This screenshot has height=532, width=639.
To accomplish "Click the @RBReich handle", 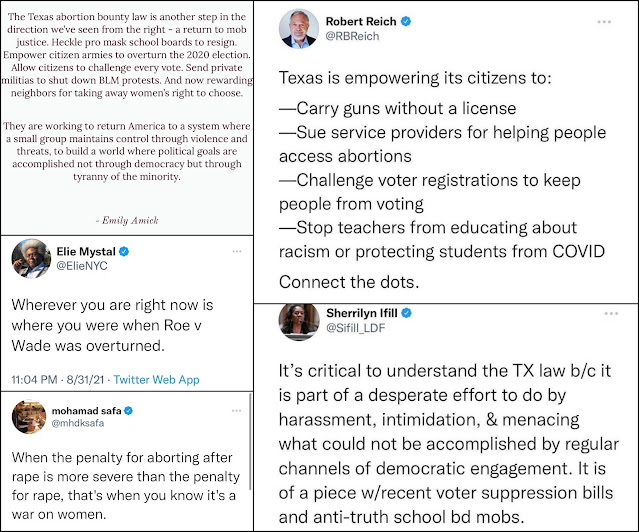I will tap(352, 36).
